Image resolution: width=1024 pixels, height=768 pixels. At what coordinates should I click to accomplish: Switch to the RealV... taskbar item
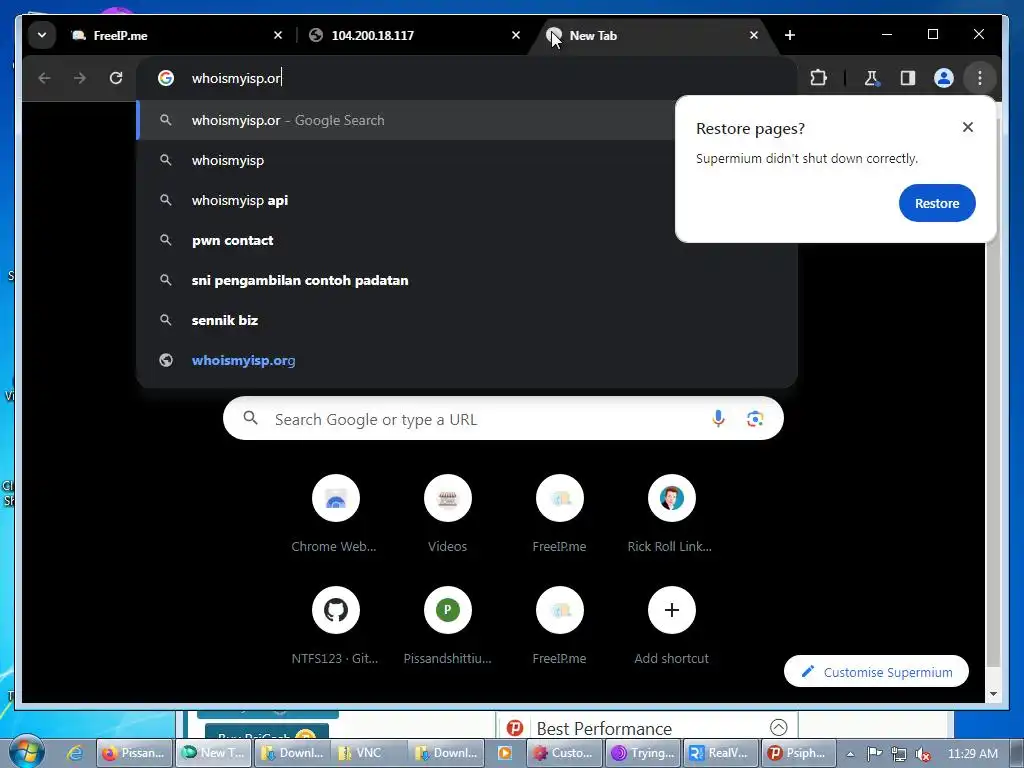point(720,753)
